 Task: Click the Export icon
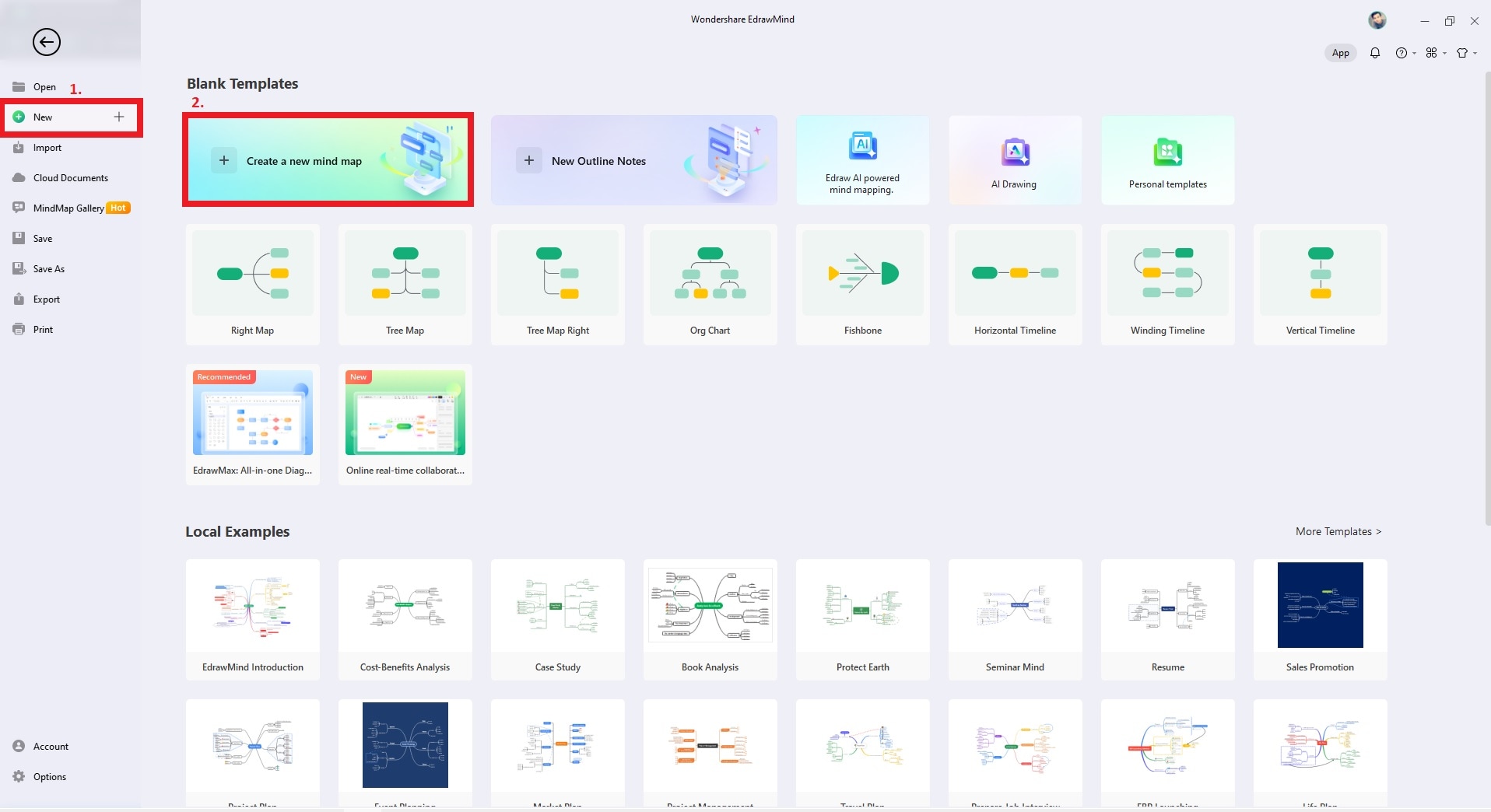[19, 299]
